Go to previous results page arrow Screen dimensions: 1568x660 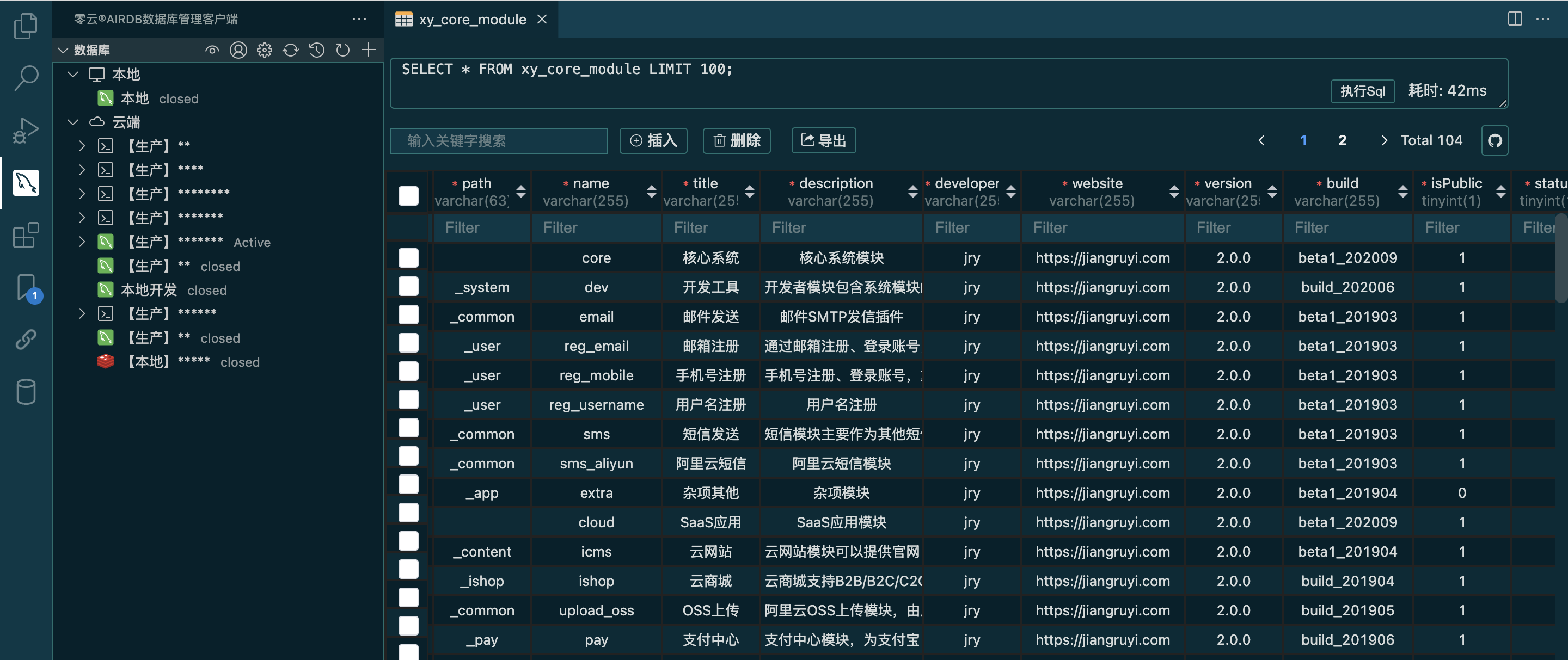coord(1261,140)
